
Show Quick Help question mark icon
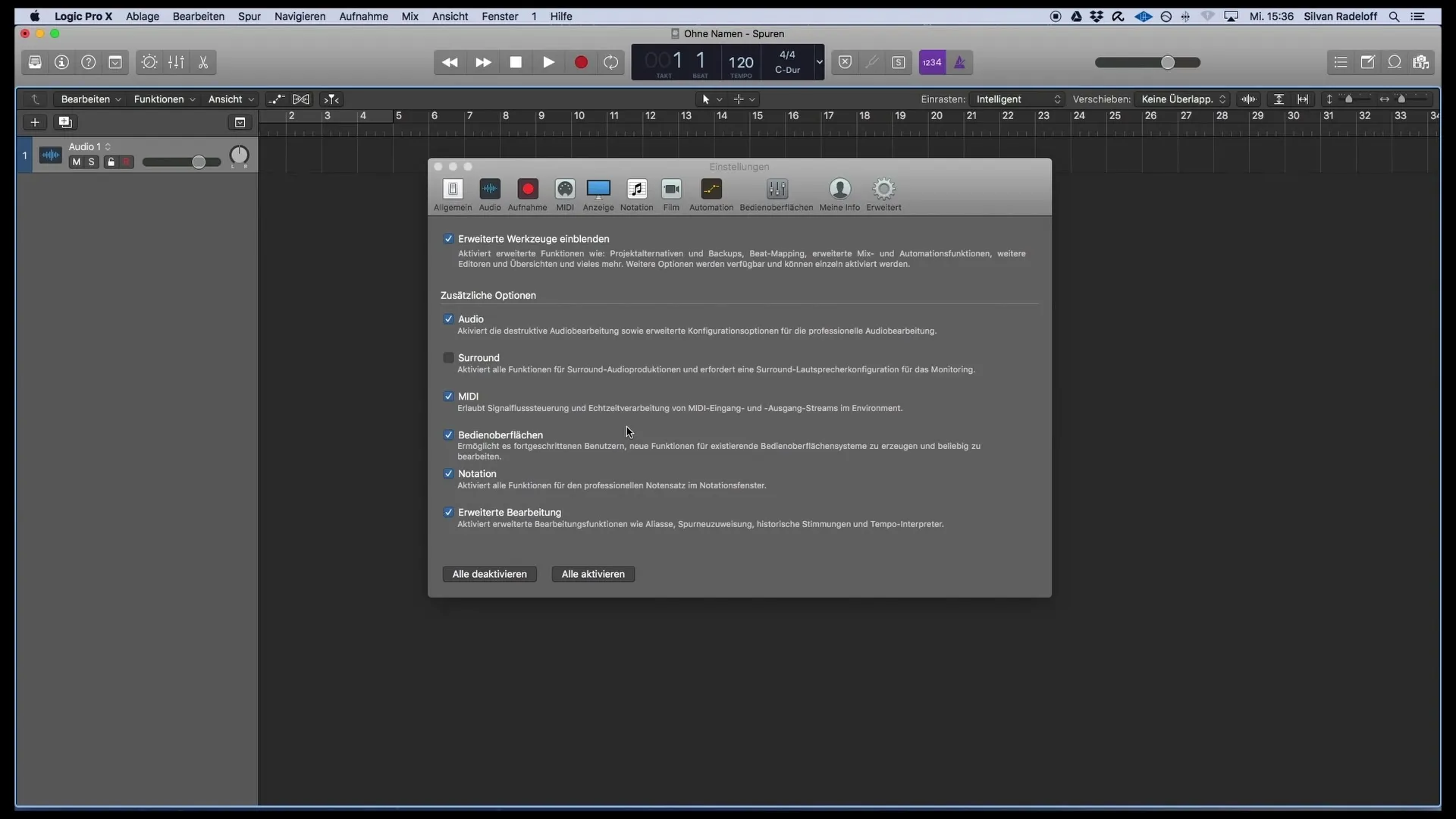[x=89, y=62]
